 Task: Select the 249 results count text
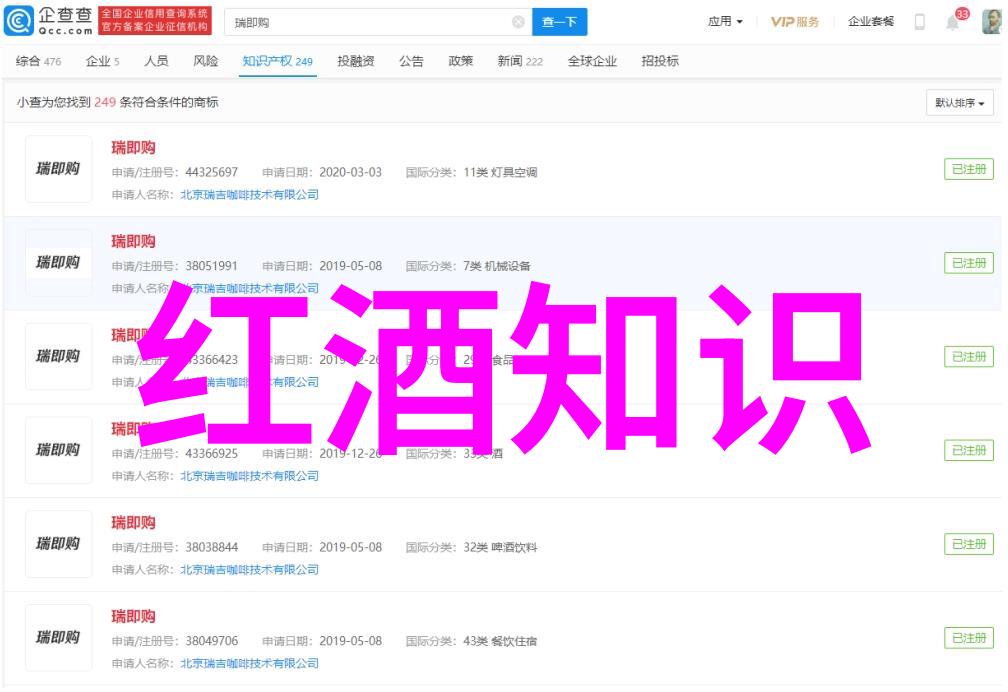[105, 102]
